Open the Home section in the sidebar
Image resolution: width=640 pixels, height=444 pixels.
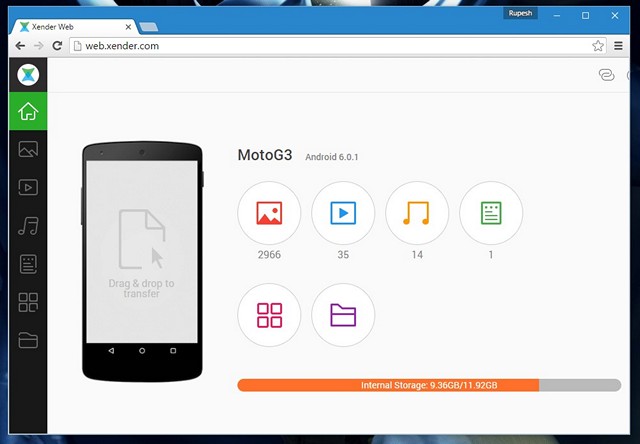(28, 111)
